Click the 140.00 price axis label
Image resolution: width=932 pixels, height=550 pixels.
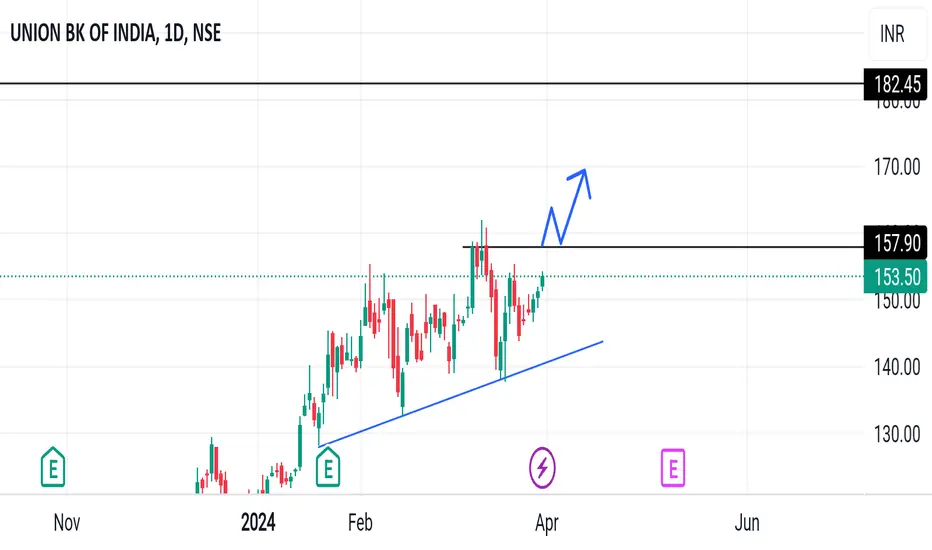[897, 367]
